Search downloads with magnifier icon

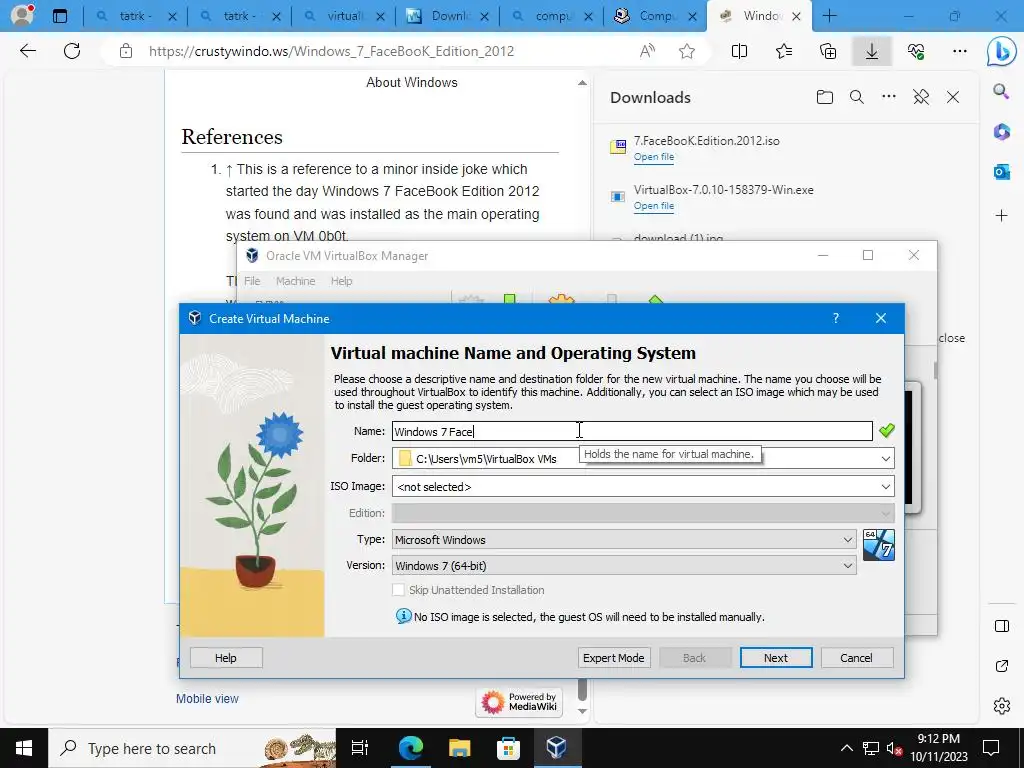pyautogui.click(x=857, y=97)
